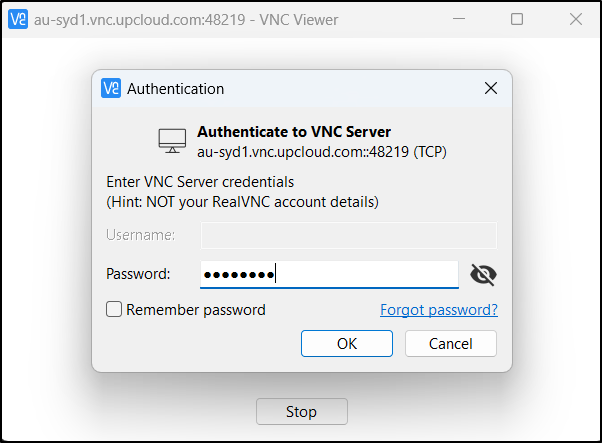Click the VNC logo beside Authentication title
The width and height of the screenshot is (602, 443).
(112, 88)
